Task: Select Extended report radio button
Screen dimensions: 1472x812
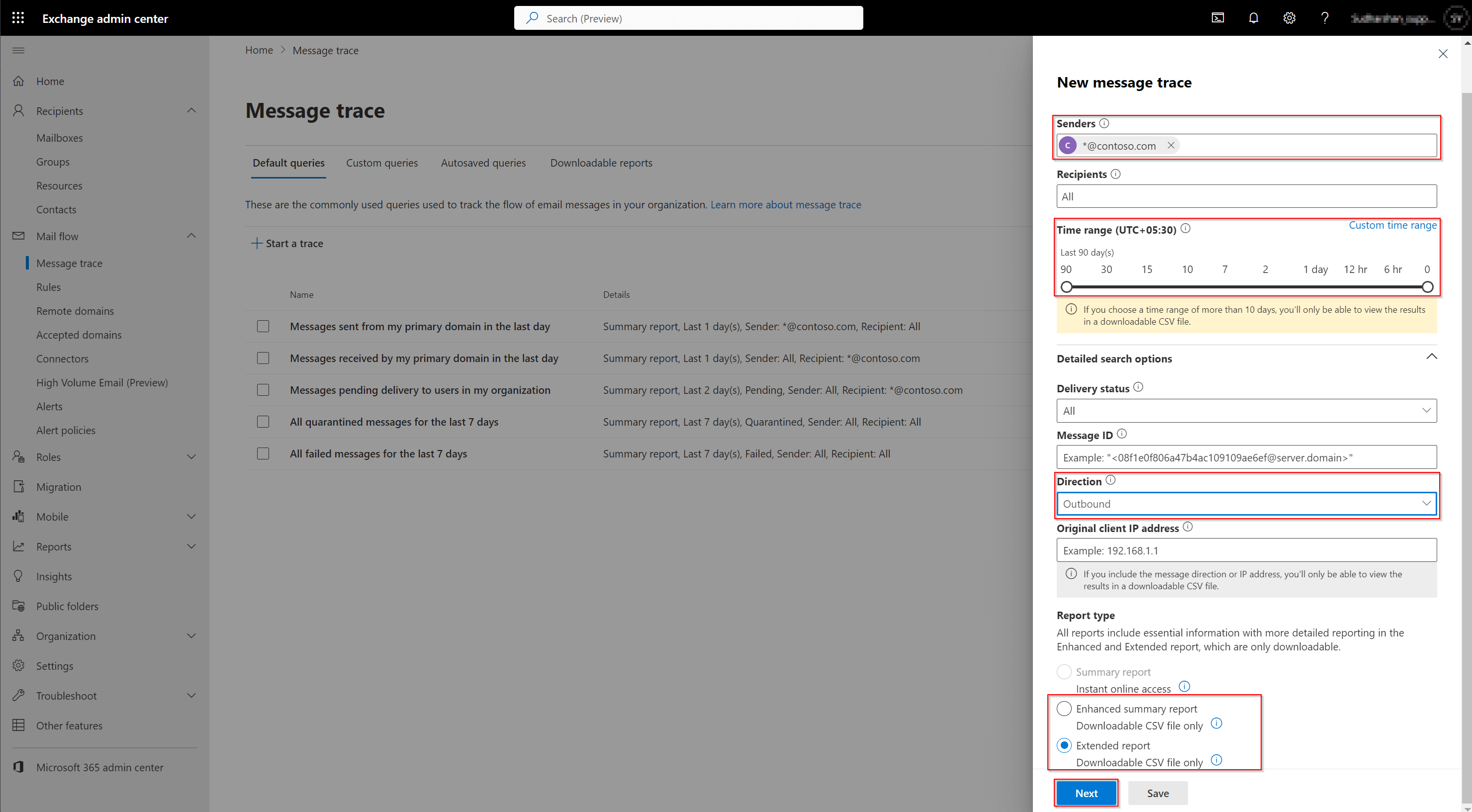Action: (x=1064, y=745)
